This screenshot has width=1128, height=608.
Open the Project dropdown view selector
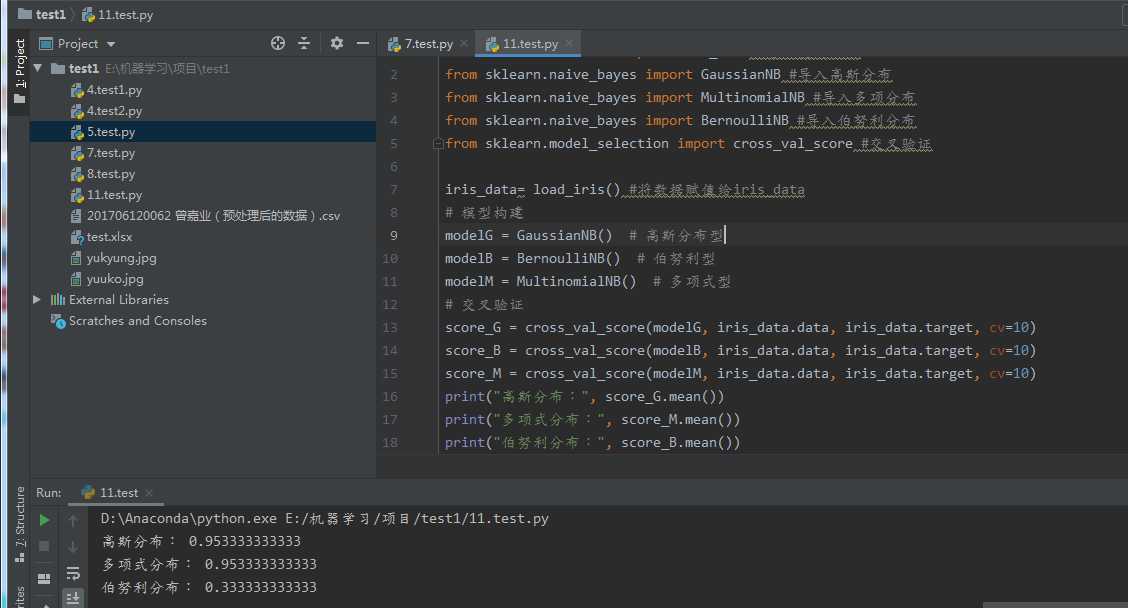pyautogui.click(x=77, y=44)
